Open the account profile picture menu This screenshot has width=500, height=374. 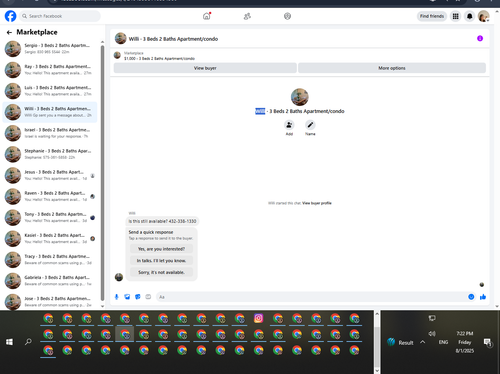pos(483,16)
